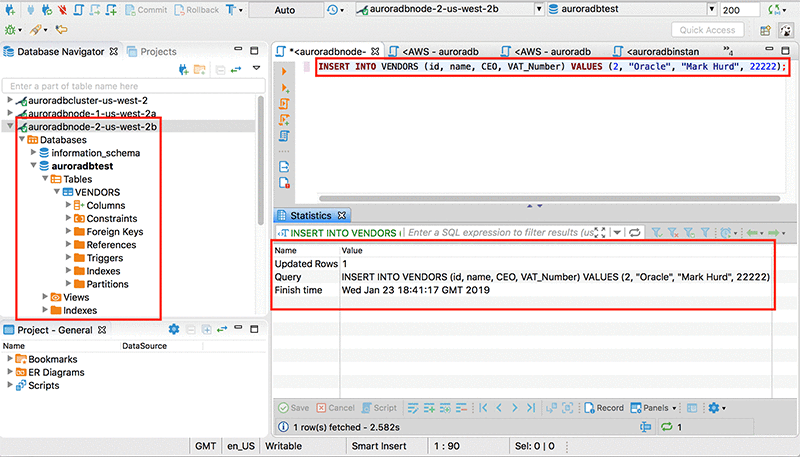Click the Remove filter funnel with red X

[x=672, y=233]
